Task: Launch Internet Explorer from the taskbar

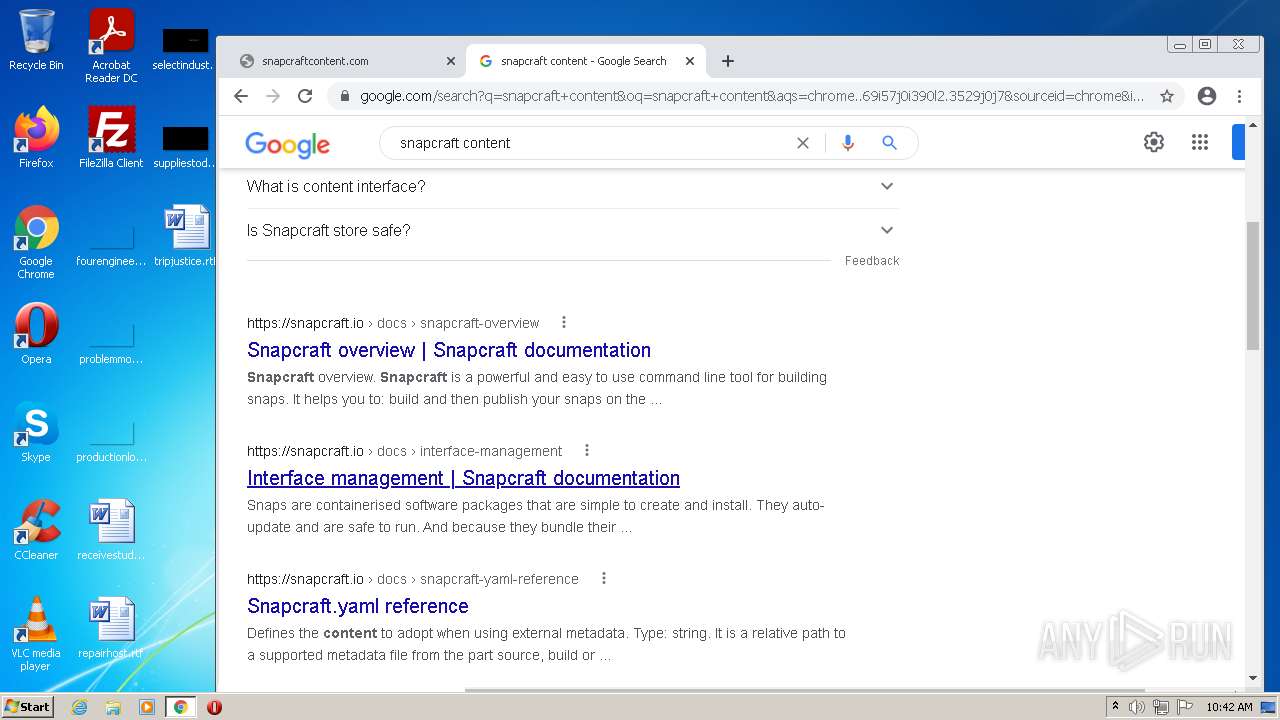Action: [79, 707]
